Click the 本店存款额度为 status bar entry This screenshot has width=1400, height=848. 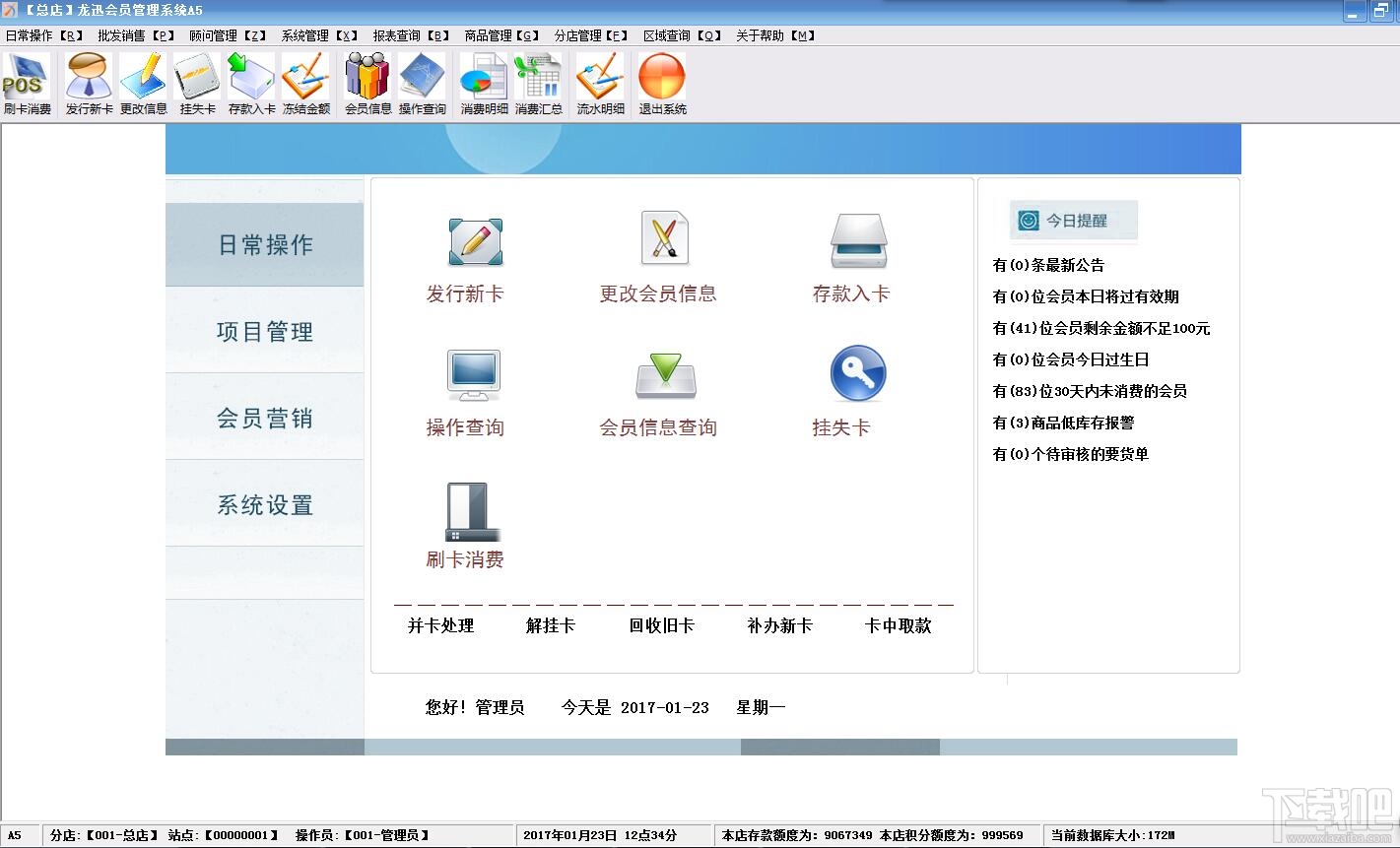[x=797, y=835]
